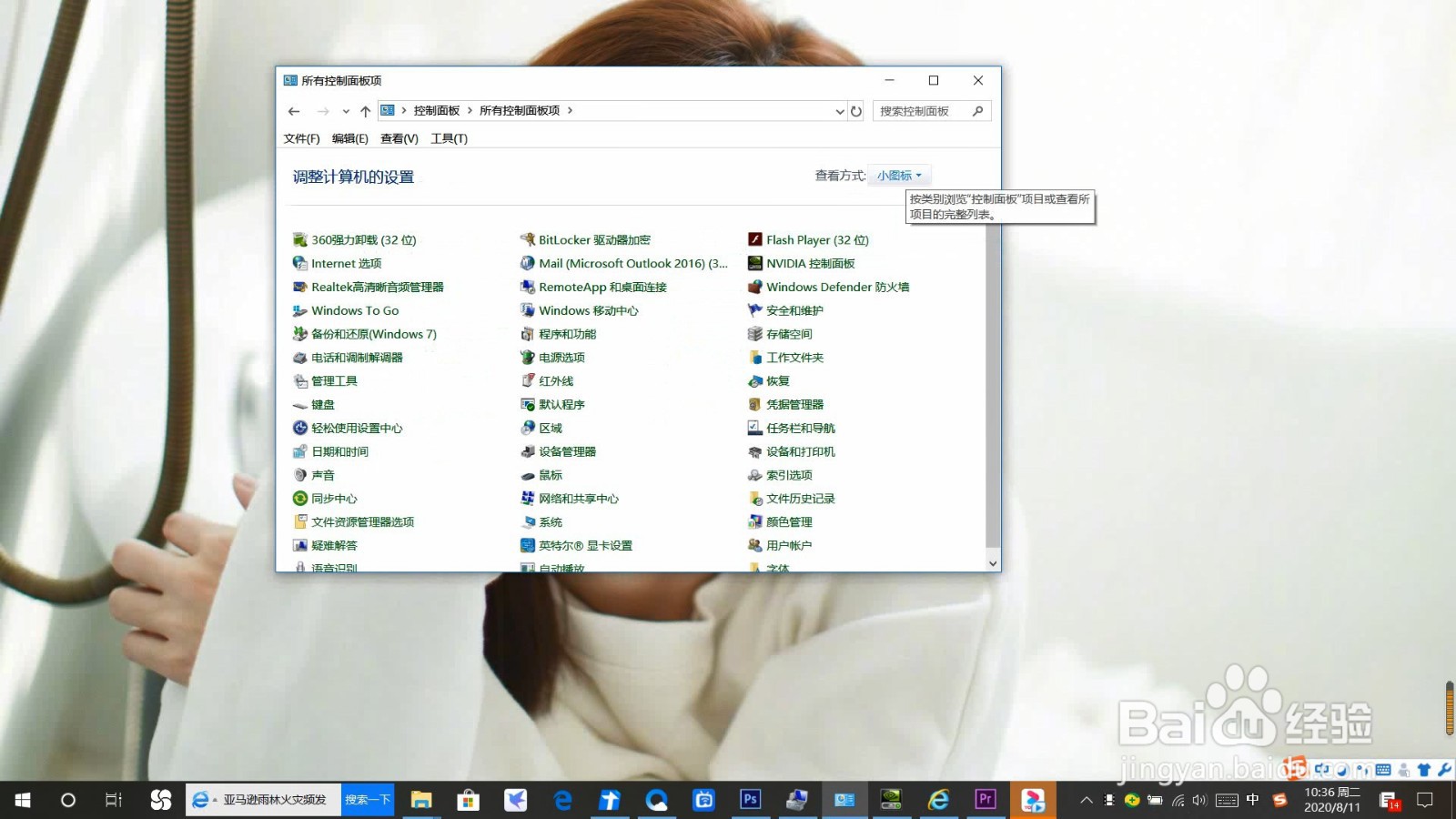Click the 同步中心 green icon
Viewport: 1456px width, 819px height.
[x=299, y=499]
